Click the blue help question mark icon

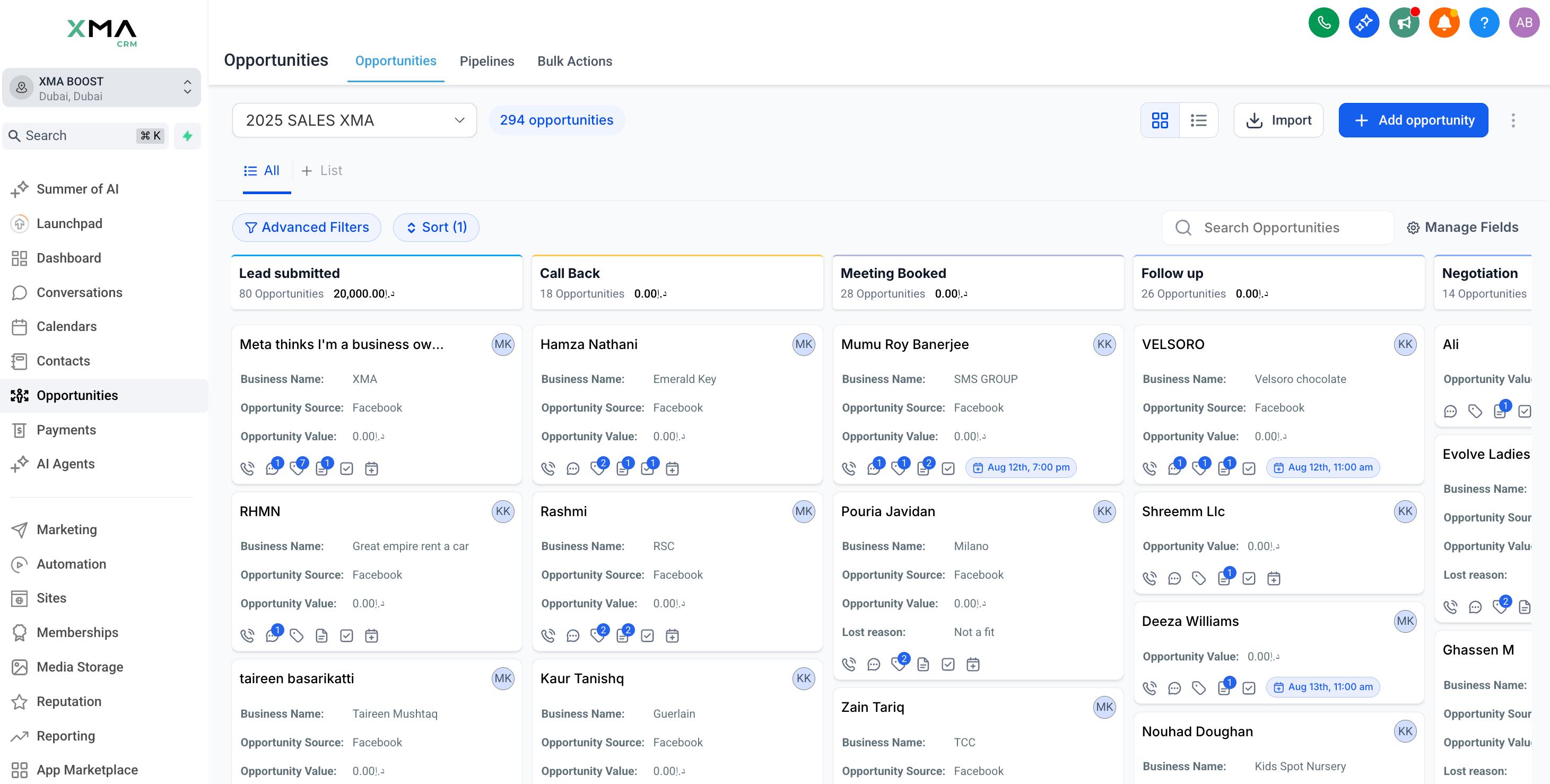point(1484,22)
